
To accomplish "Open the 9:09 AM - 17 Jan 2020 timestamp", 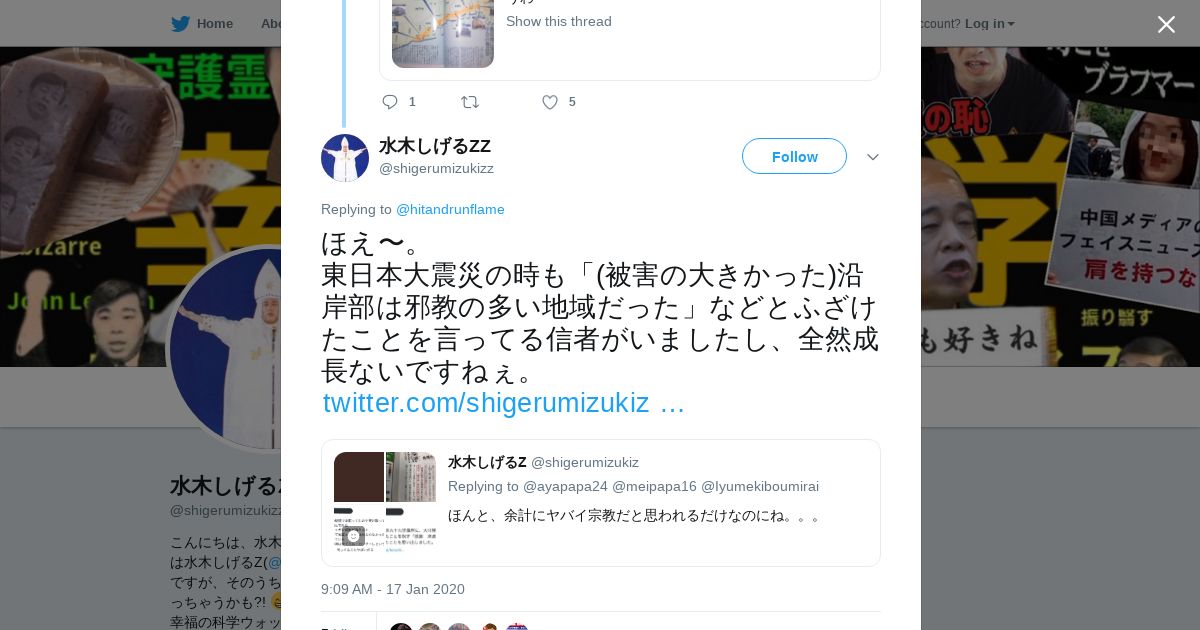I will pyautogui.click(x=393, y=589).
